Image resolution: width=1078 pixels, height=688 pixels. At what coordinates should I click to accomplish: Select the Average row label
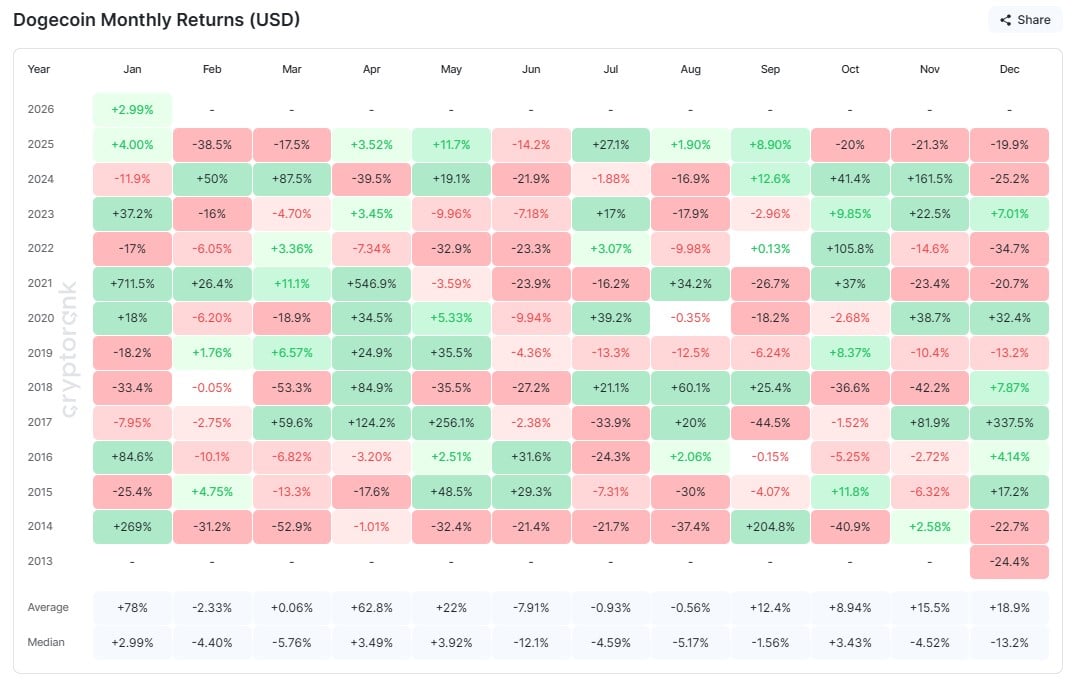click(48, 607)
